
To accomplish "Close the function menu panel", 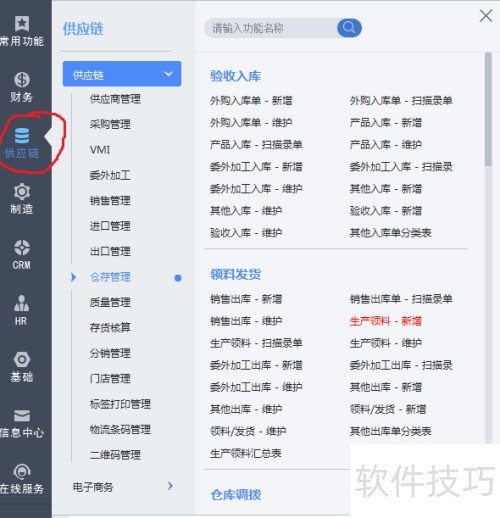I will [x=486, y=16].
